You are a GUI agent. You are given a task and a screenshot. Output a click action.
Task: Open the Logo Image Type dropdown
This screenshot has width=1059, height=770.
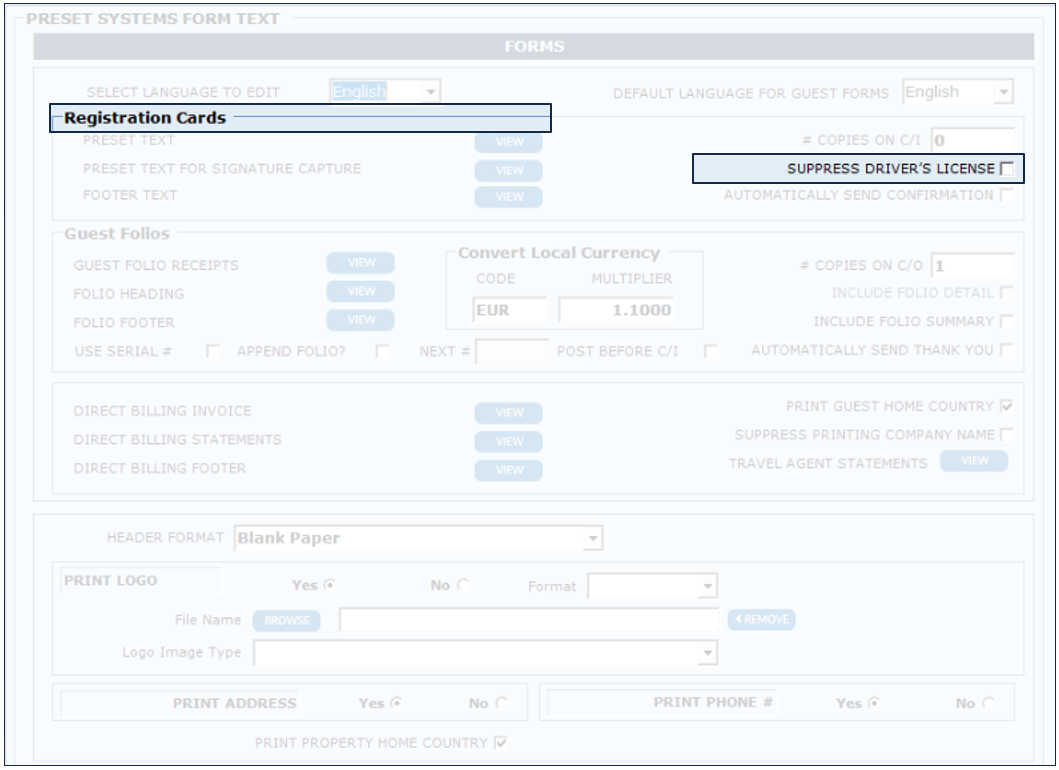pos(707,653)
